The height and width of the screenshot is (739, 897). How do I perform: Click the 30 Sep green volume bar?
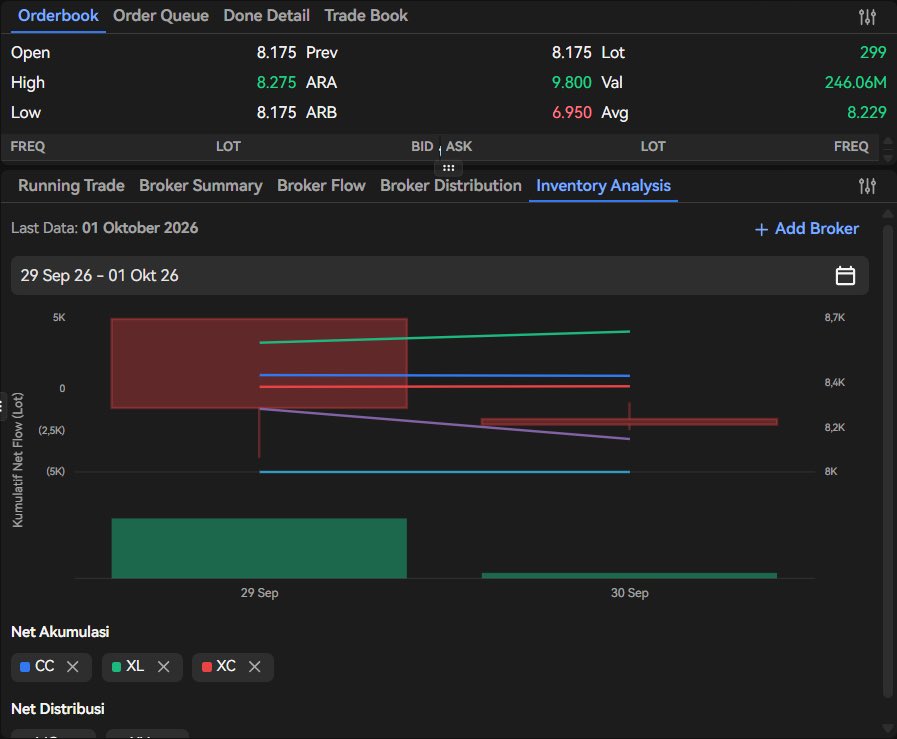(629, 575)
